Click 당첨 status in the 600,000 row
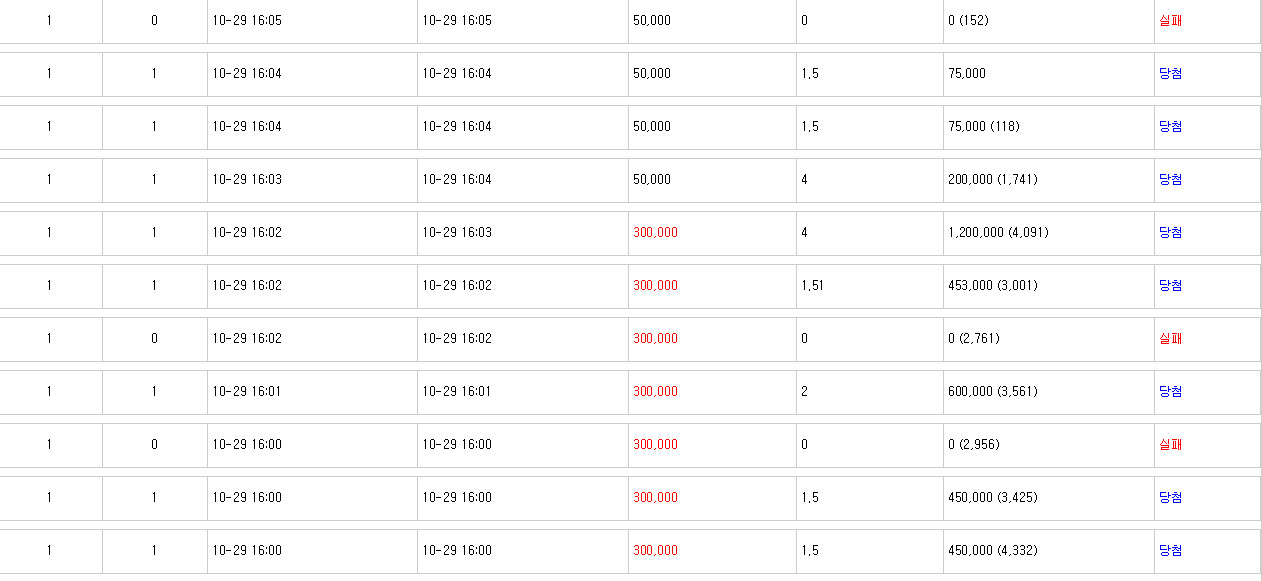 (1170, 392)
